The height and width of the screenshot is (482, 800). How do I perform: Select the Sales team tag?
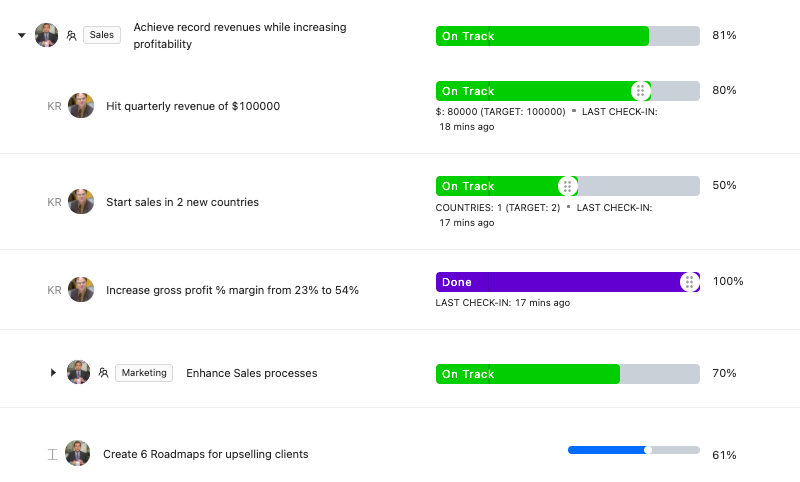102,35
